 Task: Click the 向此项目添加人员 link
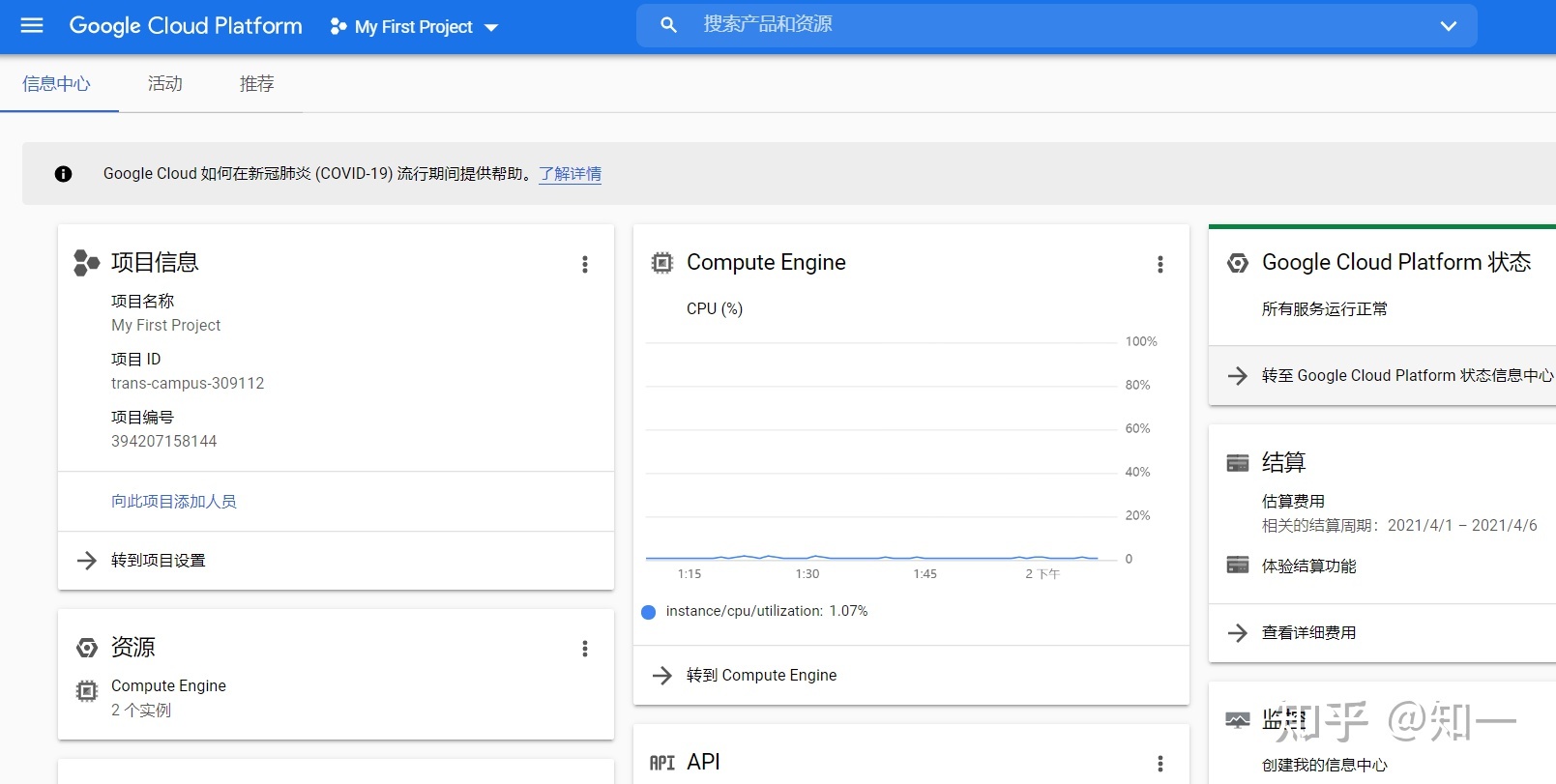pos(174,502)
